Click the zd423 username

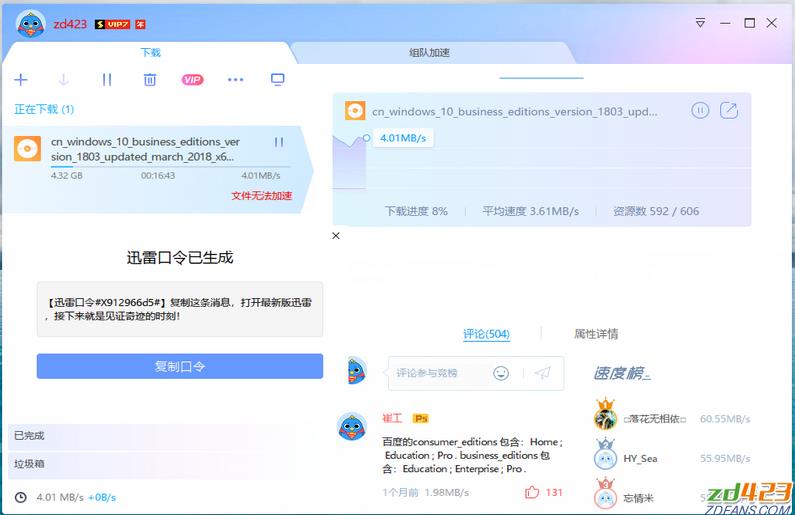point(70,24)
